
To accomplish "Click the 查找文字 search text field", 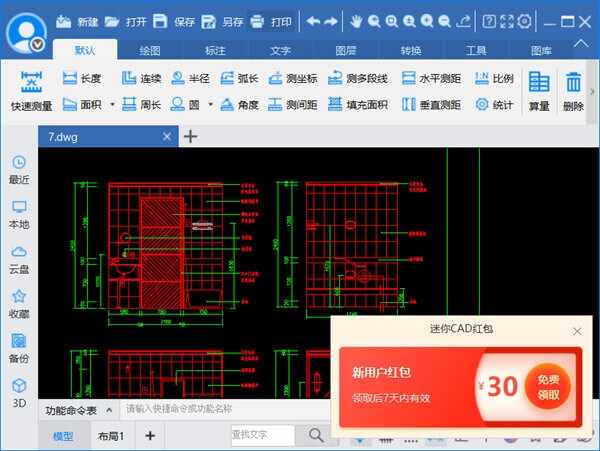I will pos(262,435).
